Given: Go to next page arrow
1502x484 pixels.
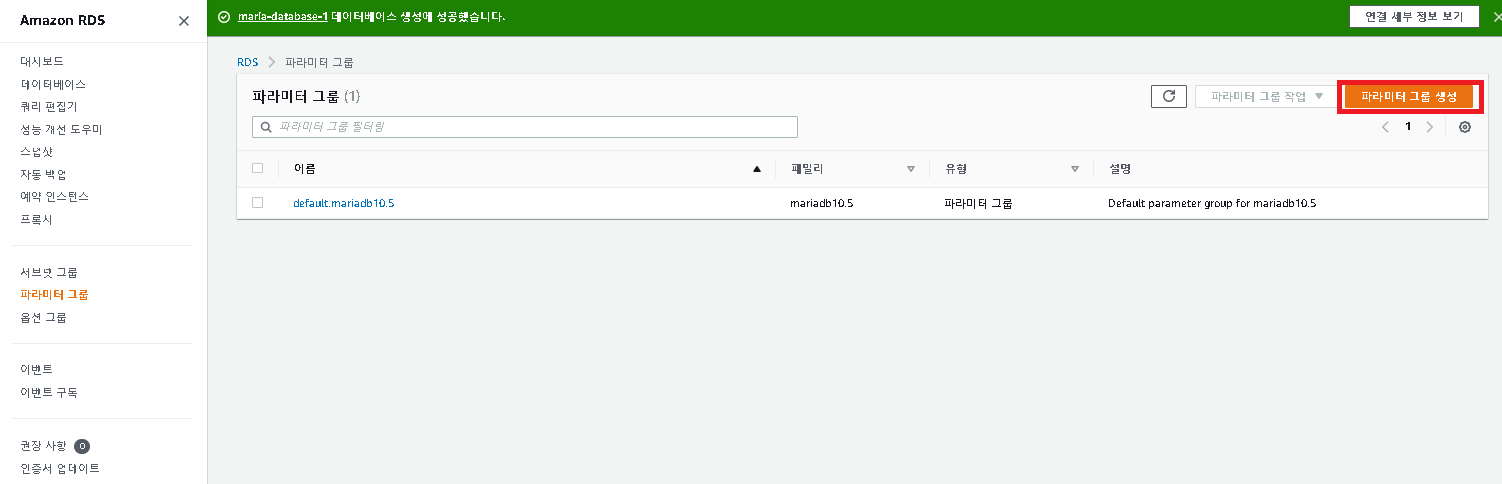Looking at the screenshot, I should [1429, 127].
